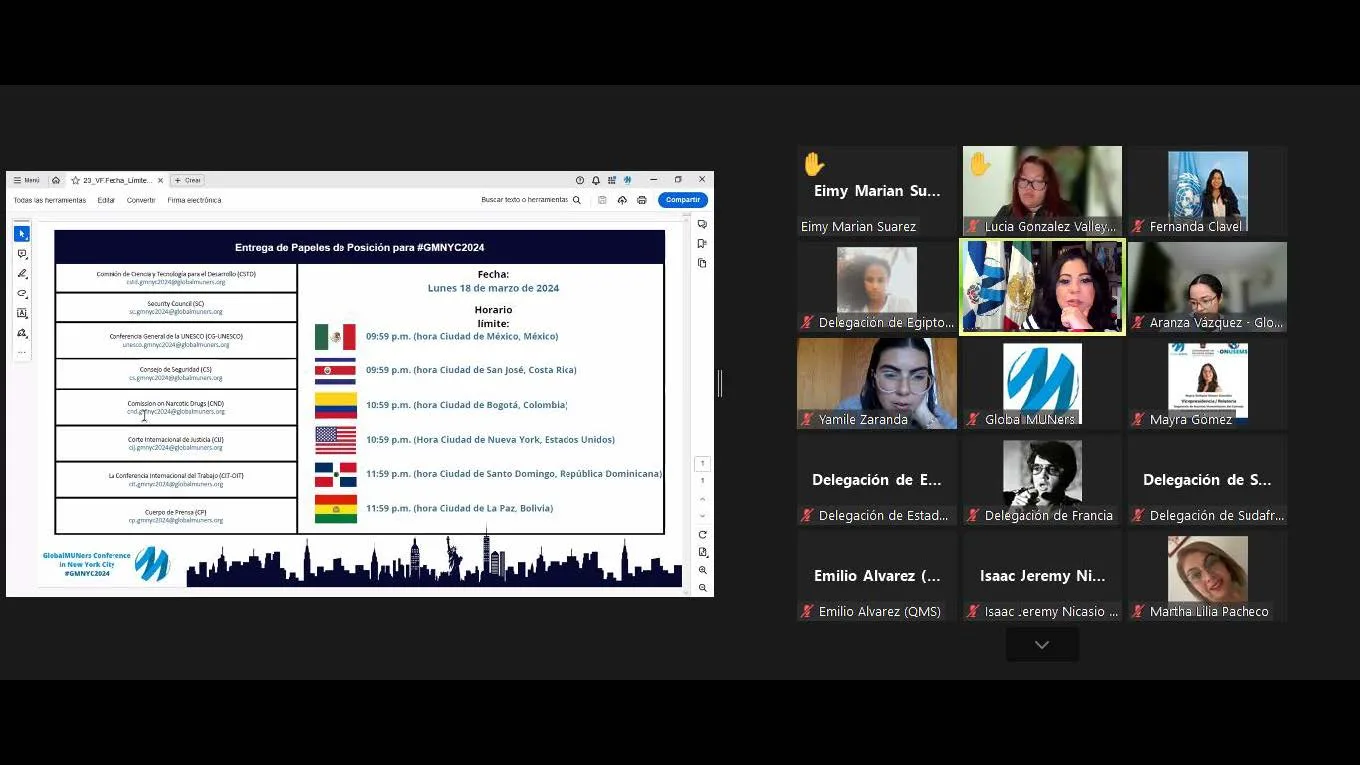This screenshot has width=1360, height=765.
Task: Expand more participants with down chevron
Action: coord(1042,645)
